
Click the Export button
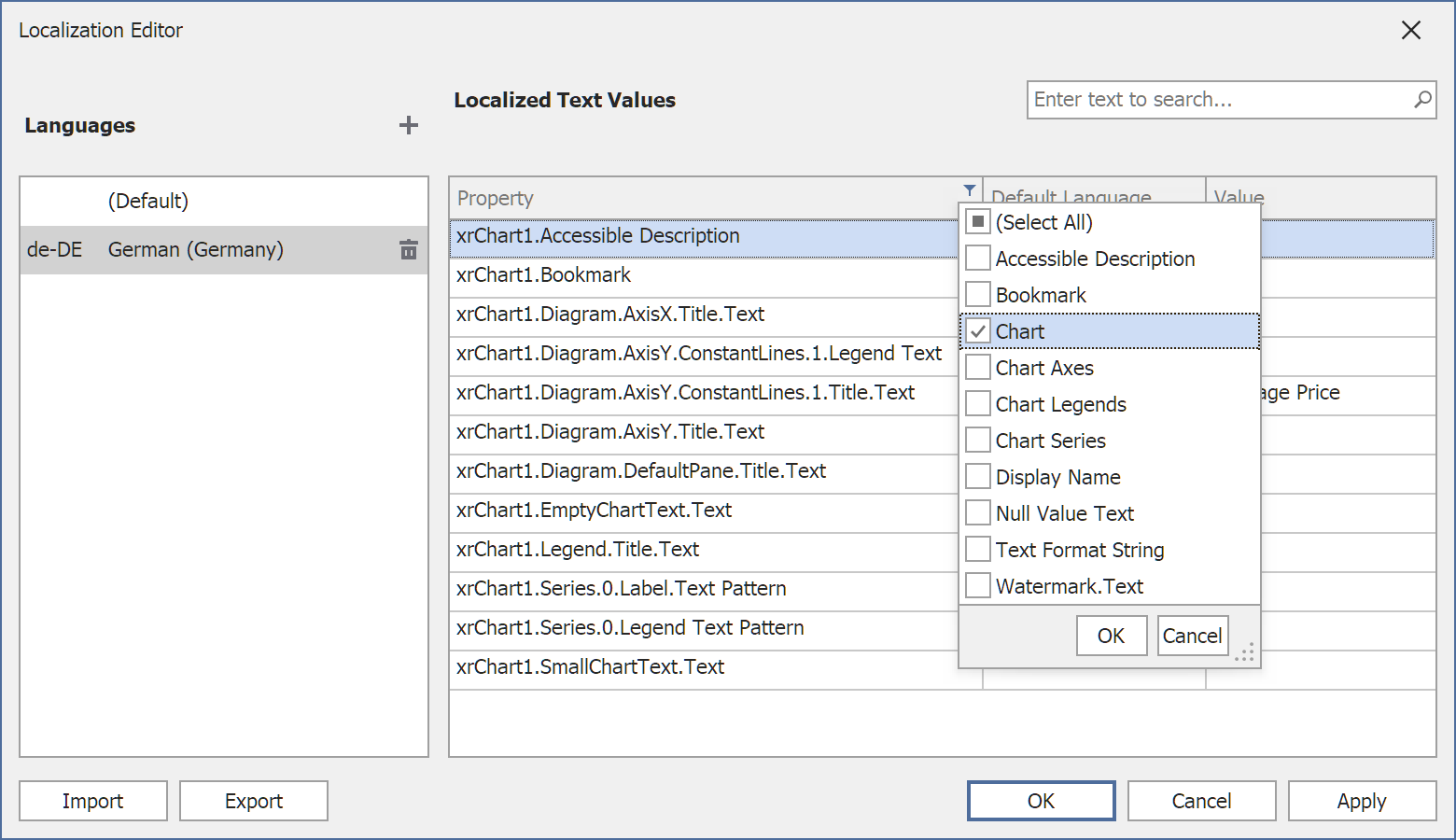(254, 801)
